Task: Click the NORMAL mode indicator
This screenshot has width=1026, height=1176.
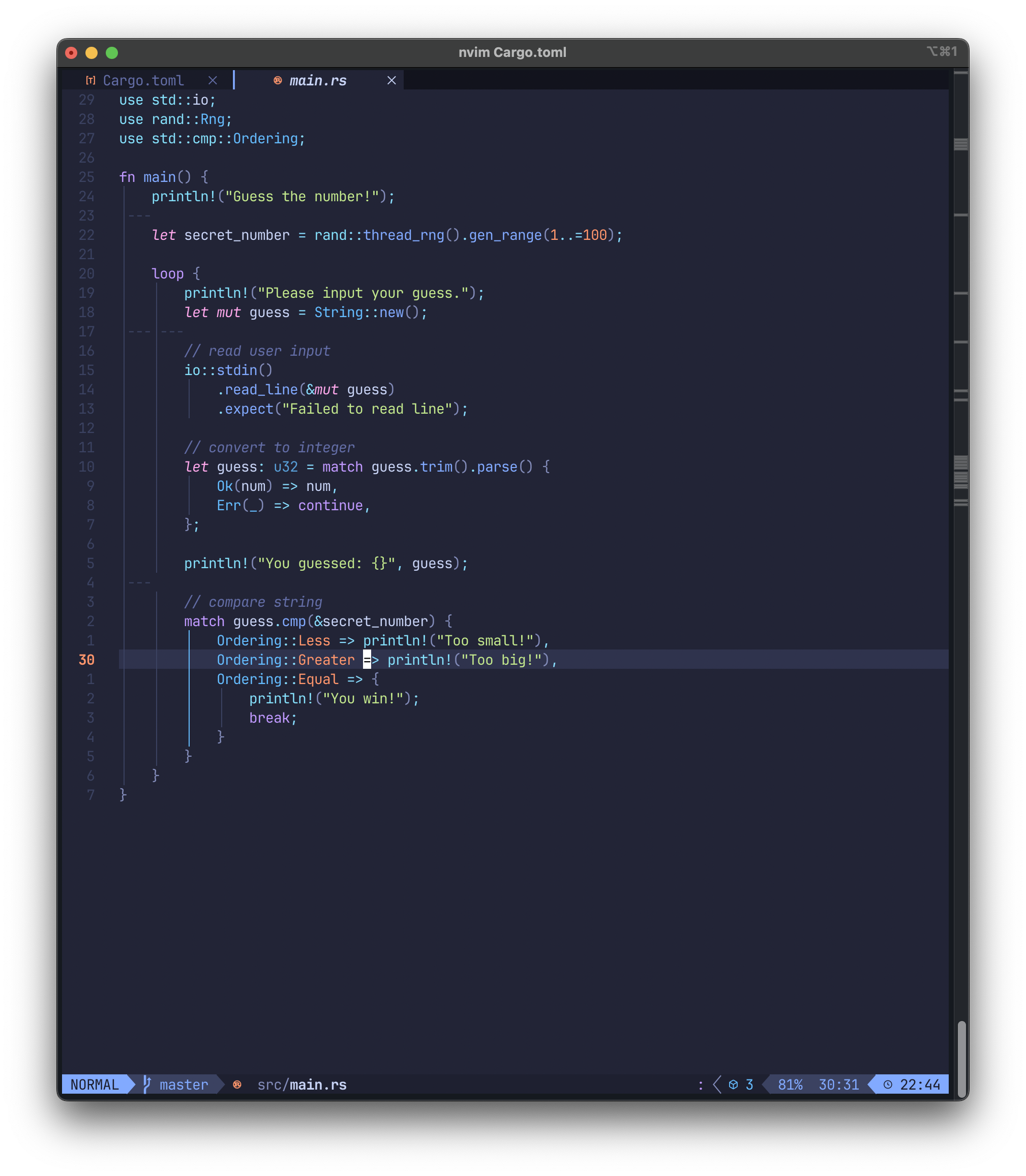Action: point(95,1085)
